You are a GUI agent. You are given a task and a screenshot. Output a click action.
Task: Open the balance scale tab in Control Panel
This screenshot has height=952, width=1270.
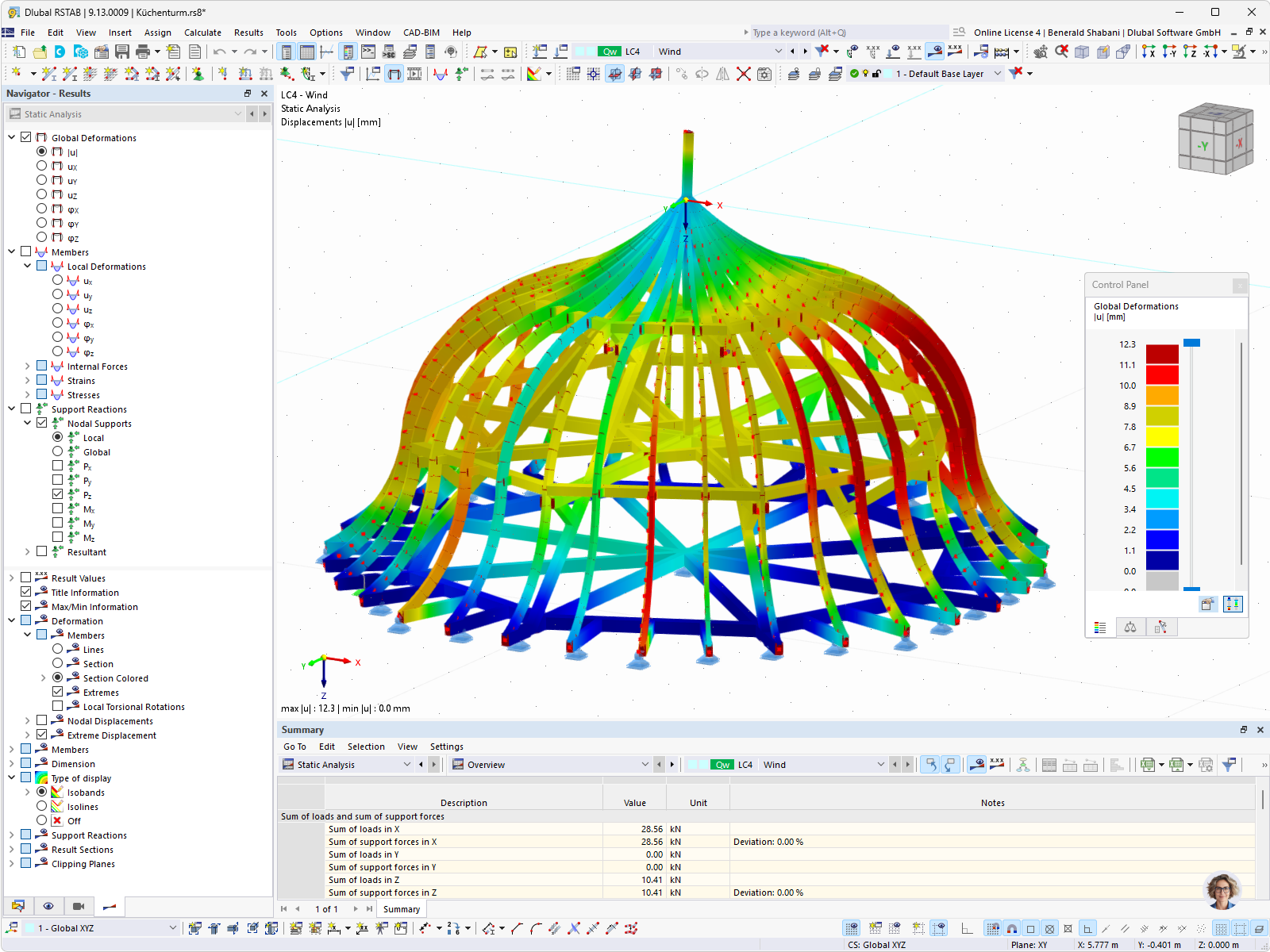point(1130,628)
